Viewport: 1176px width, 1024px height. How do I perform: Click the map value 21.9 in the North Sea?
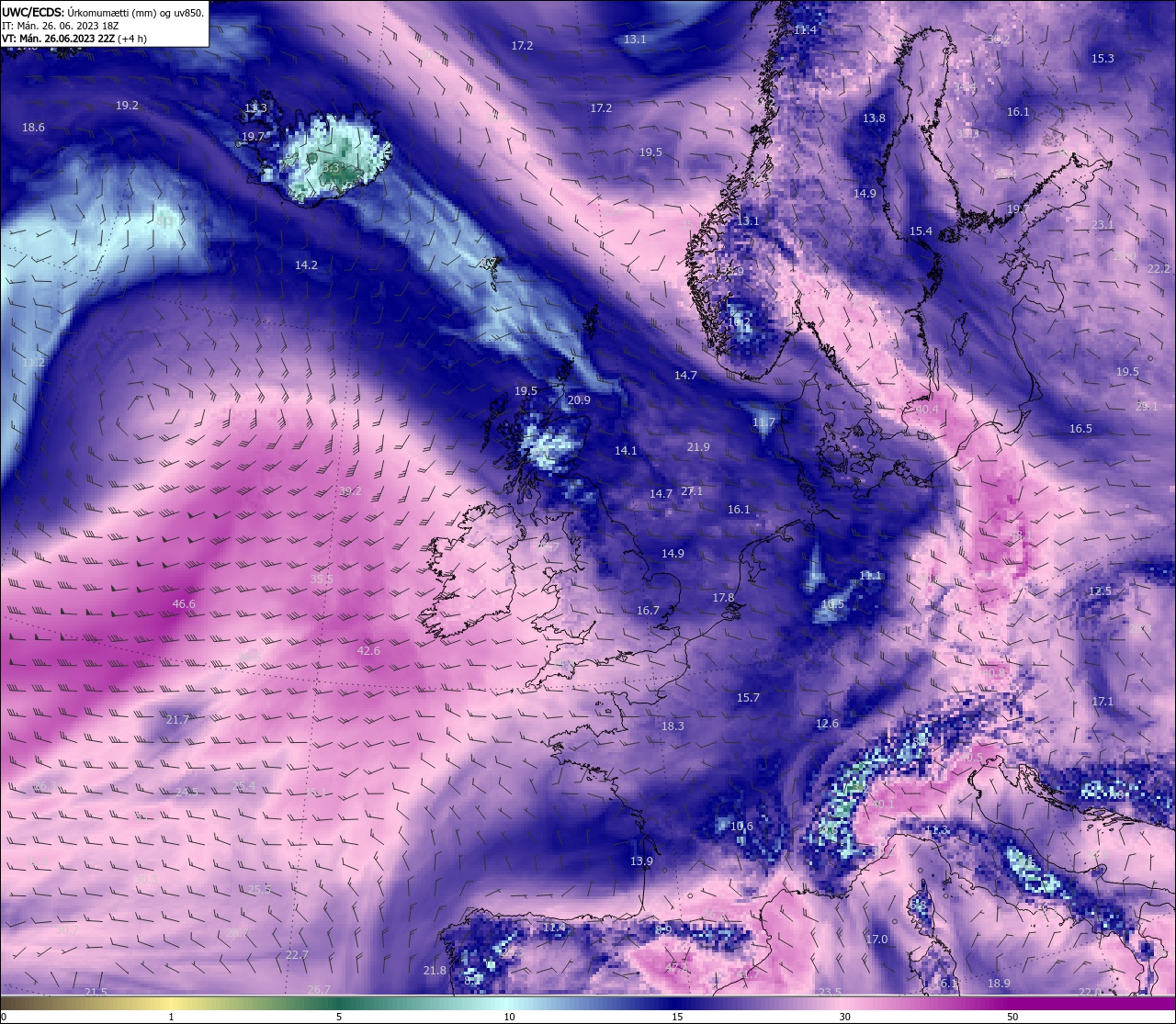click(698, 447)
